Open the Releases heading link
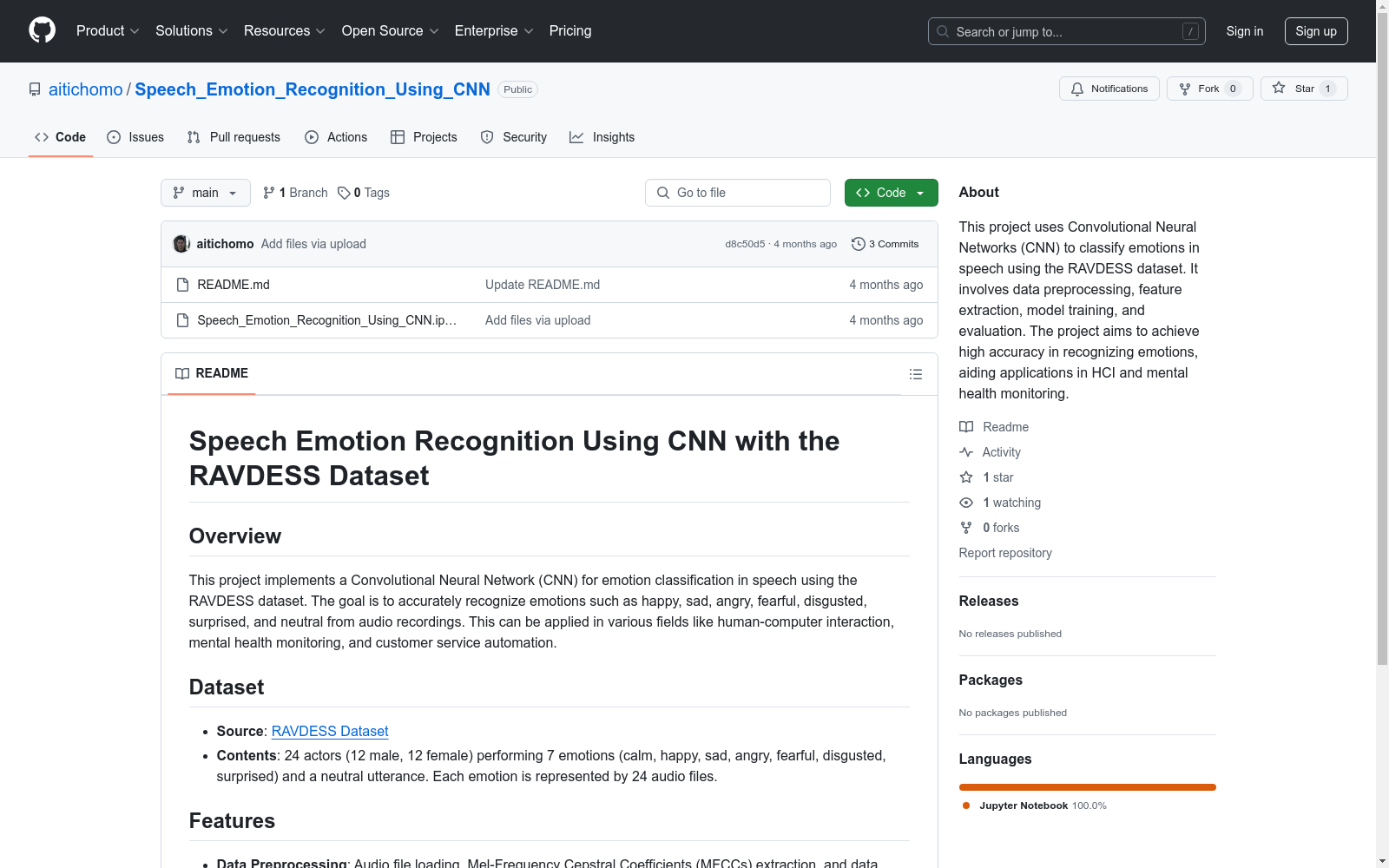1389x868 pixels. point(989,601)
